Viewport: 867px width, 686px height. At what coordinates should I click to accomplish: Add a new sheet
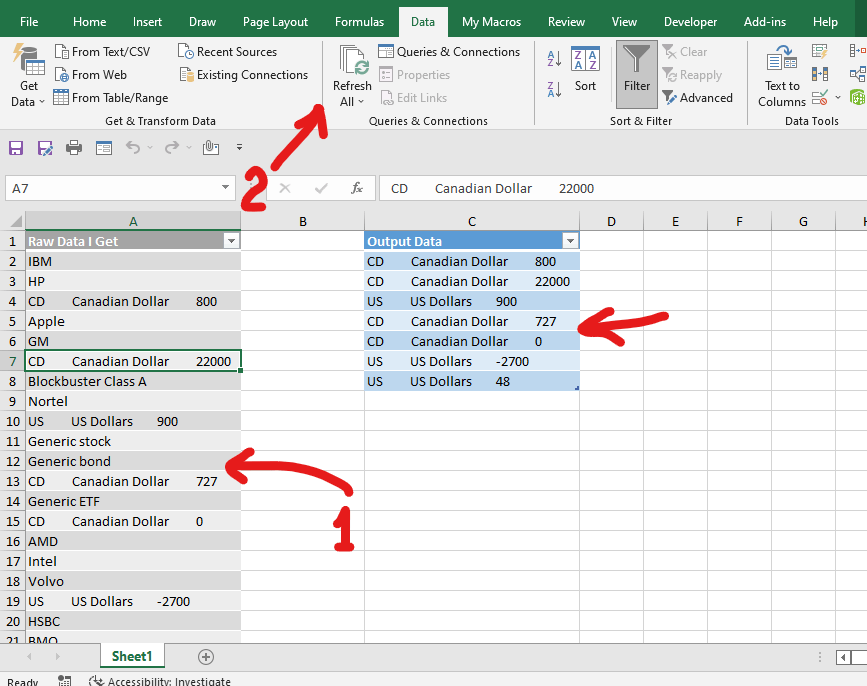[206, 657]
